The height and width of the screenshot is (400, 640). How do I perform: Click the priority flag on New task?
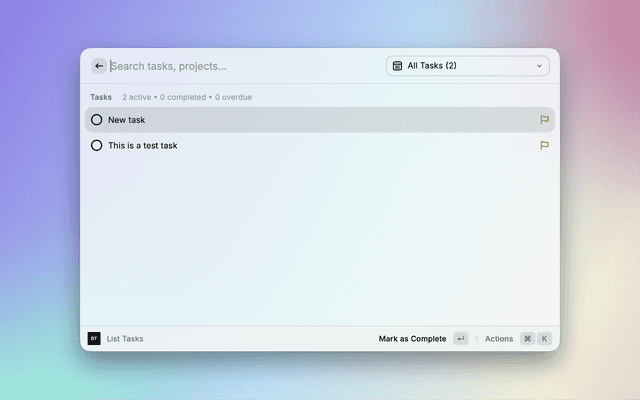point(544,120)
